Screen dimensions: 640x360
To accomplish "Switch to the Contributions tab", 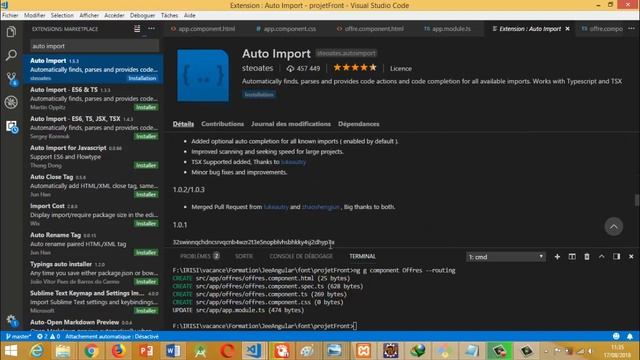I will tap(222, 124).
